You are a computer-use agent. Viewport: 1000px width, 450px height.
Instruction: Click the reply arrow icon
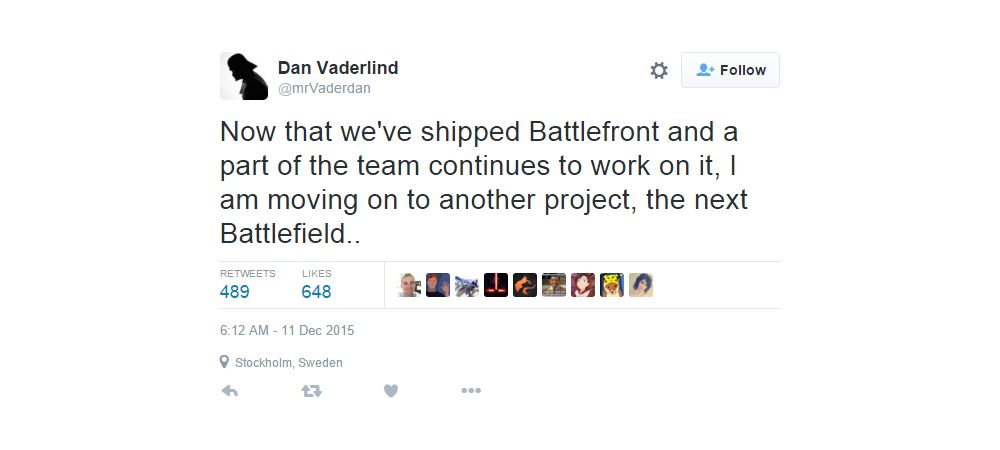229,391
